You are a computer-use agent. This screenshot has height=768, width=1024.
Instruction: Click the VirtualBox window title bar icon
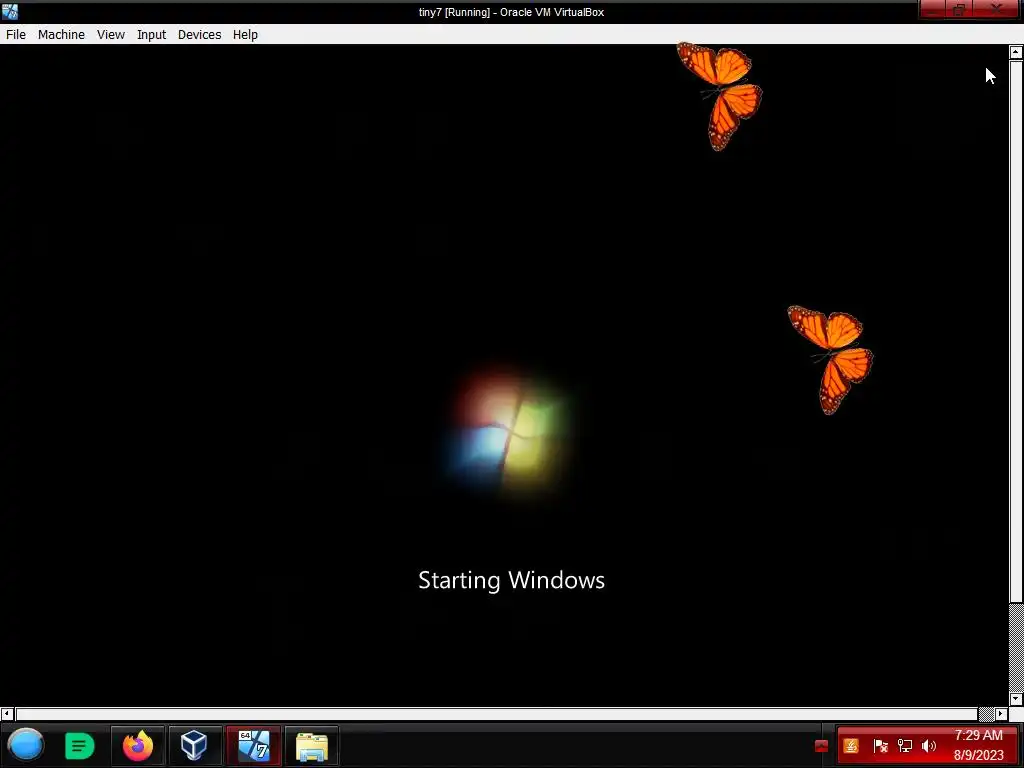10,11
